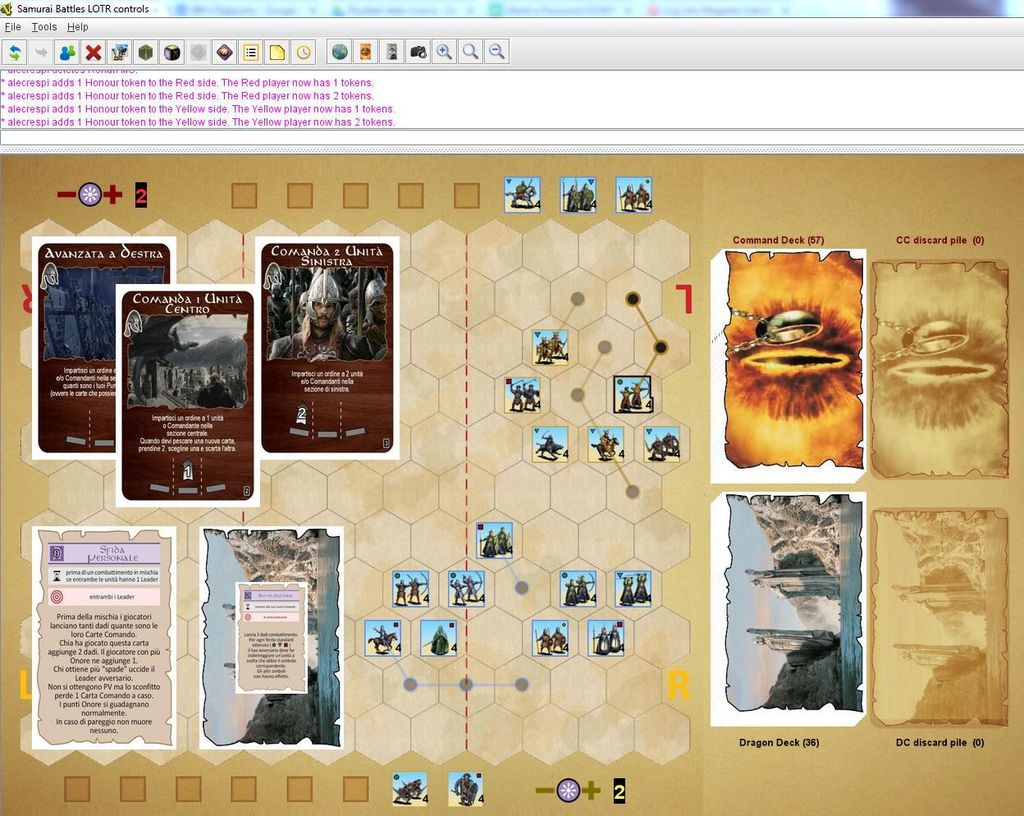The width and height of the screenshot is (1024, 816).
Task: Click the orange card toolbar icon
Action: 366,52
